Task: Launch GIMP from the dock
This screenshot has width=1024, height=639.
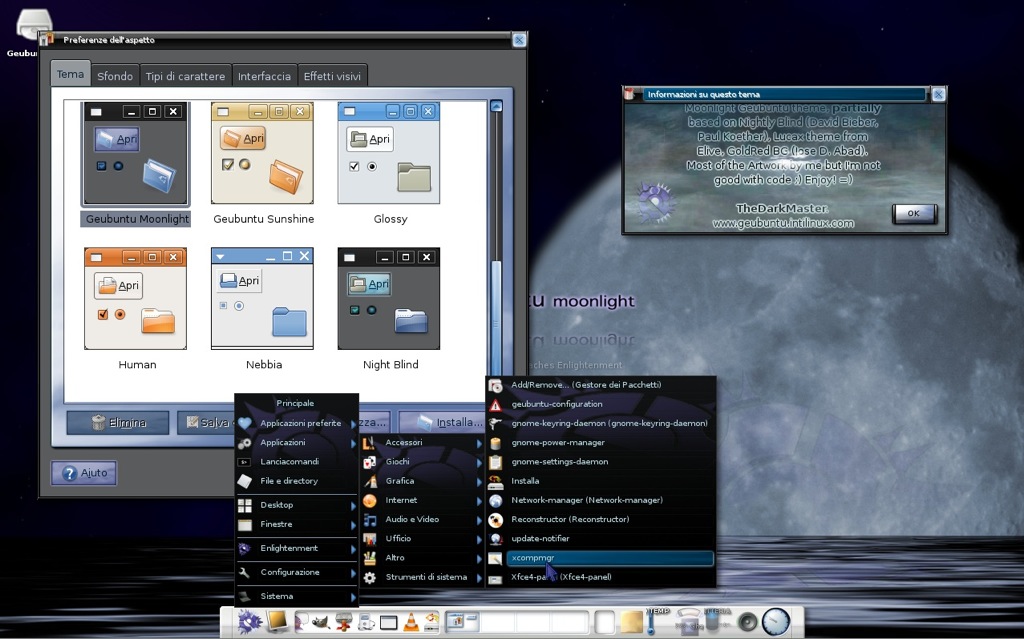Action: 319,621
